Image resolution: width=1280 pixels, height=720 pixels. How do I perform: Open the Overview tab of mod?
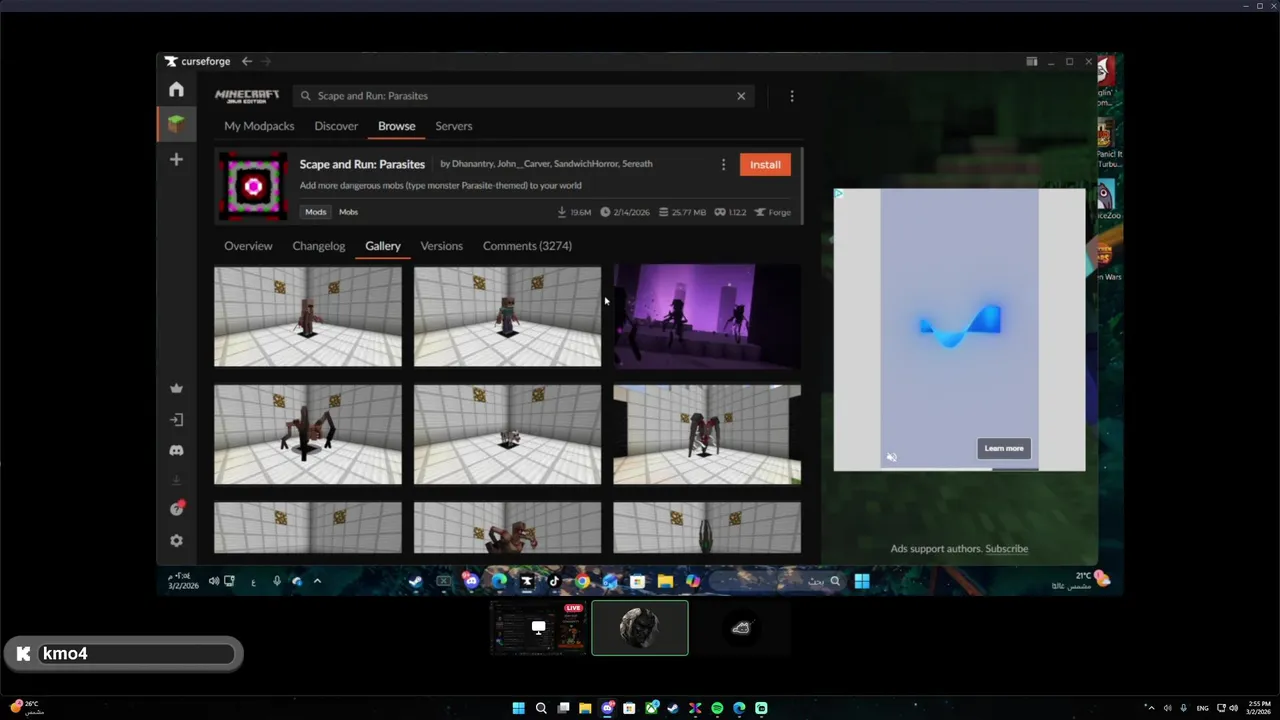pos(248,246)
